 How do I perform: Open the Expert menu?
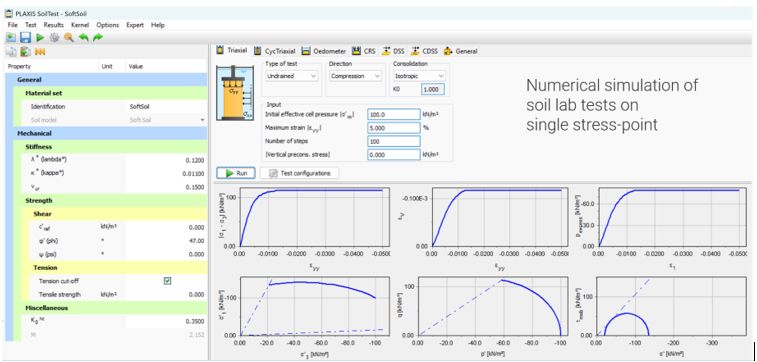click(135, 25)
